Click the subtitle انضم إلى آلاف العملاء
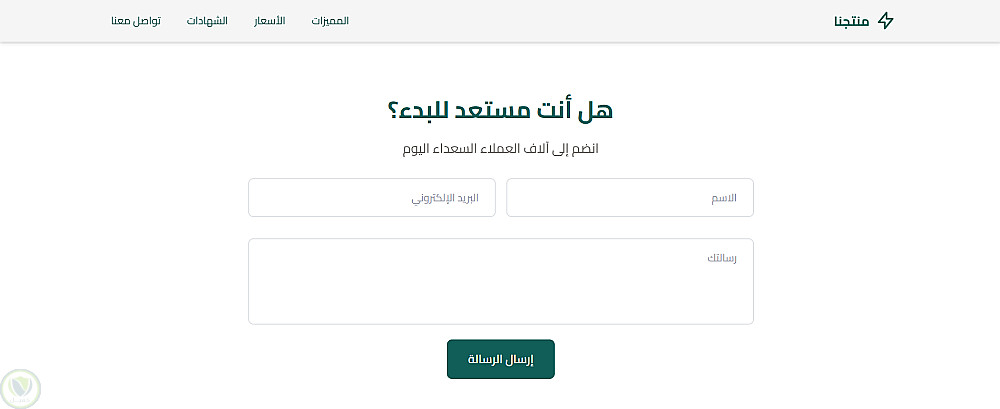 pos(500,149)
